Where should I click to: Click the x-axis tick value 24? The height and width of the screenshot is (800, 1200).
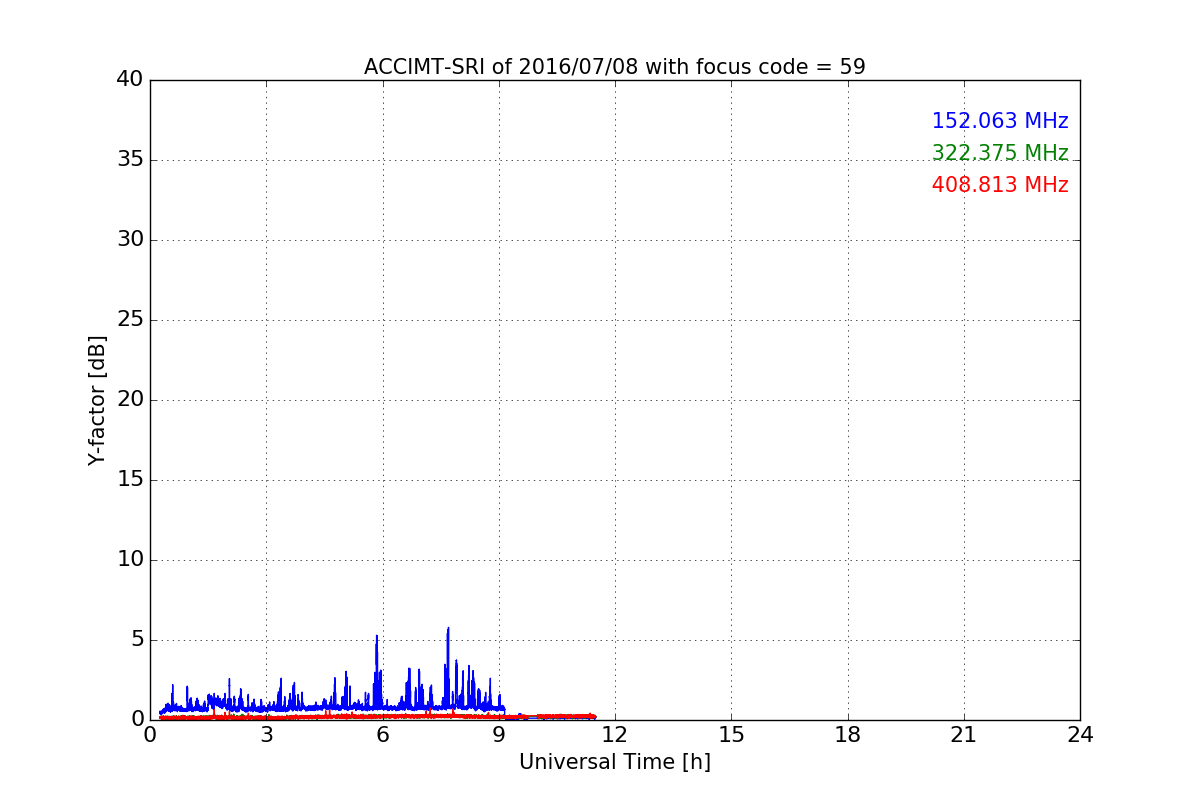point(1080,735)
